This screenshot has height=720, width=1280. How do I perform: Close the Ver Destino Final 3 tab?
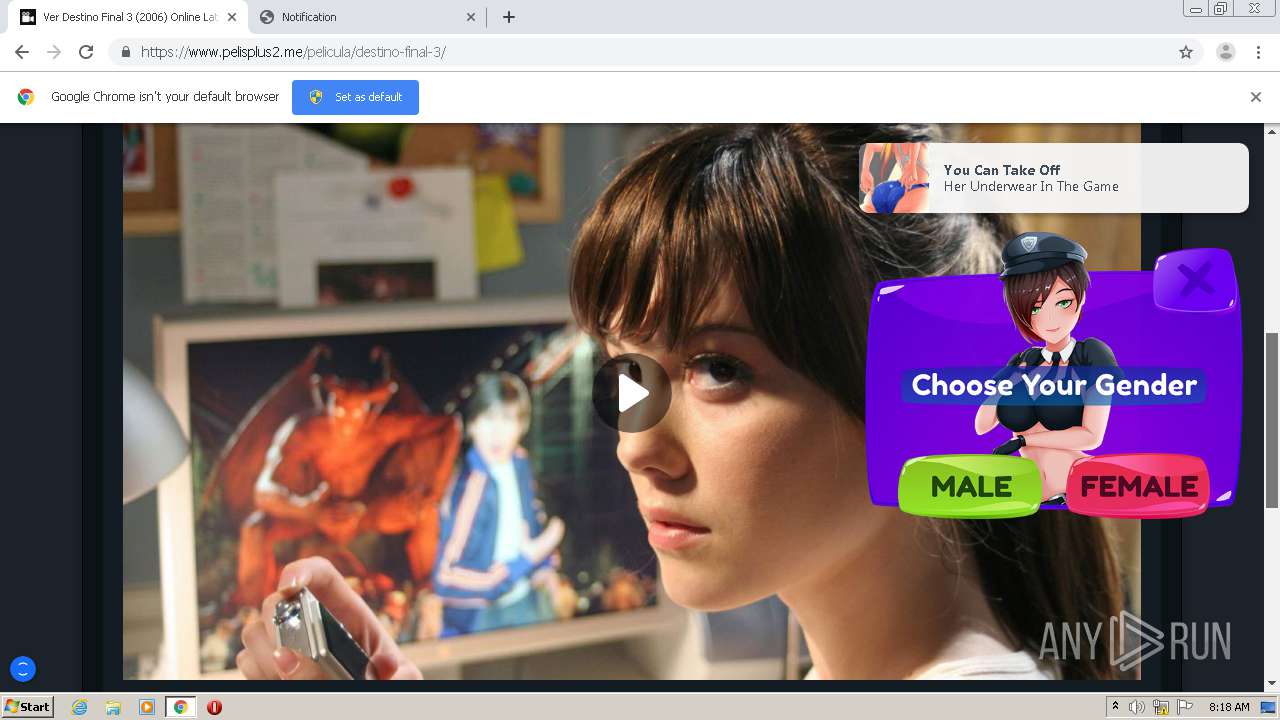pyautogui.click(x=232, y=17)
